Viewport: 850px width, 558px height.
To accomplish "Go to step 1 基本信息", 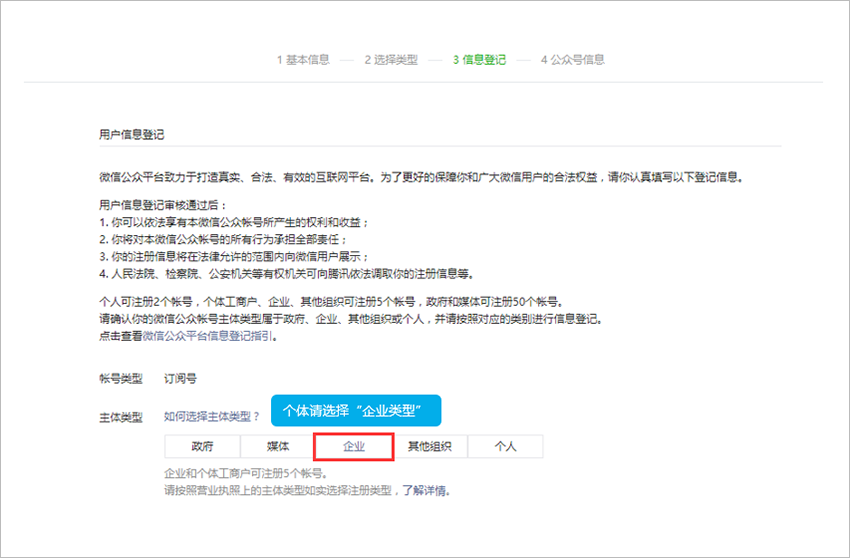I will [x=303, y=59].
